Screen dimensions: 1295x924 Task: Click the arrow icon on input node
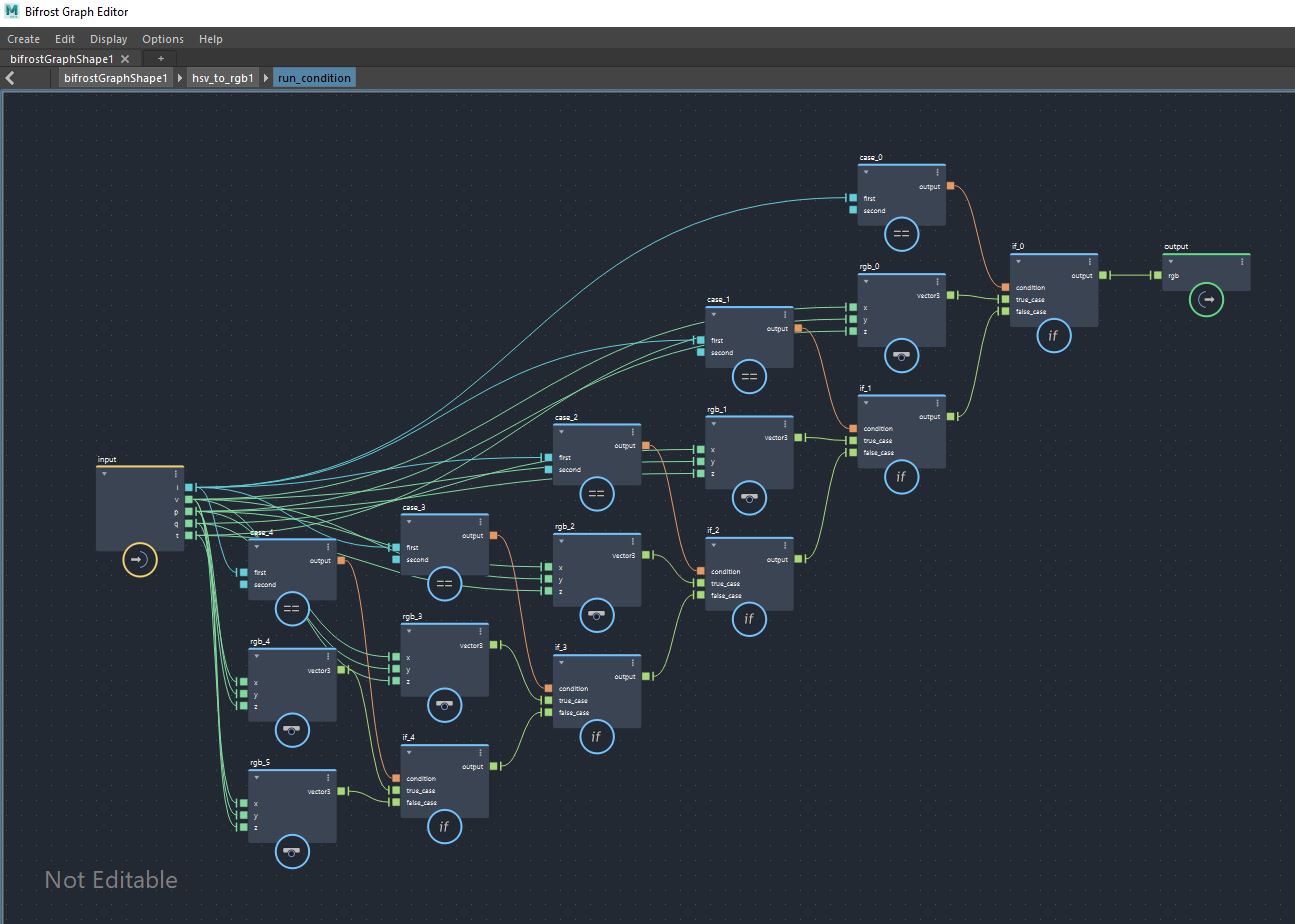[139, 560]
